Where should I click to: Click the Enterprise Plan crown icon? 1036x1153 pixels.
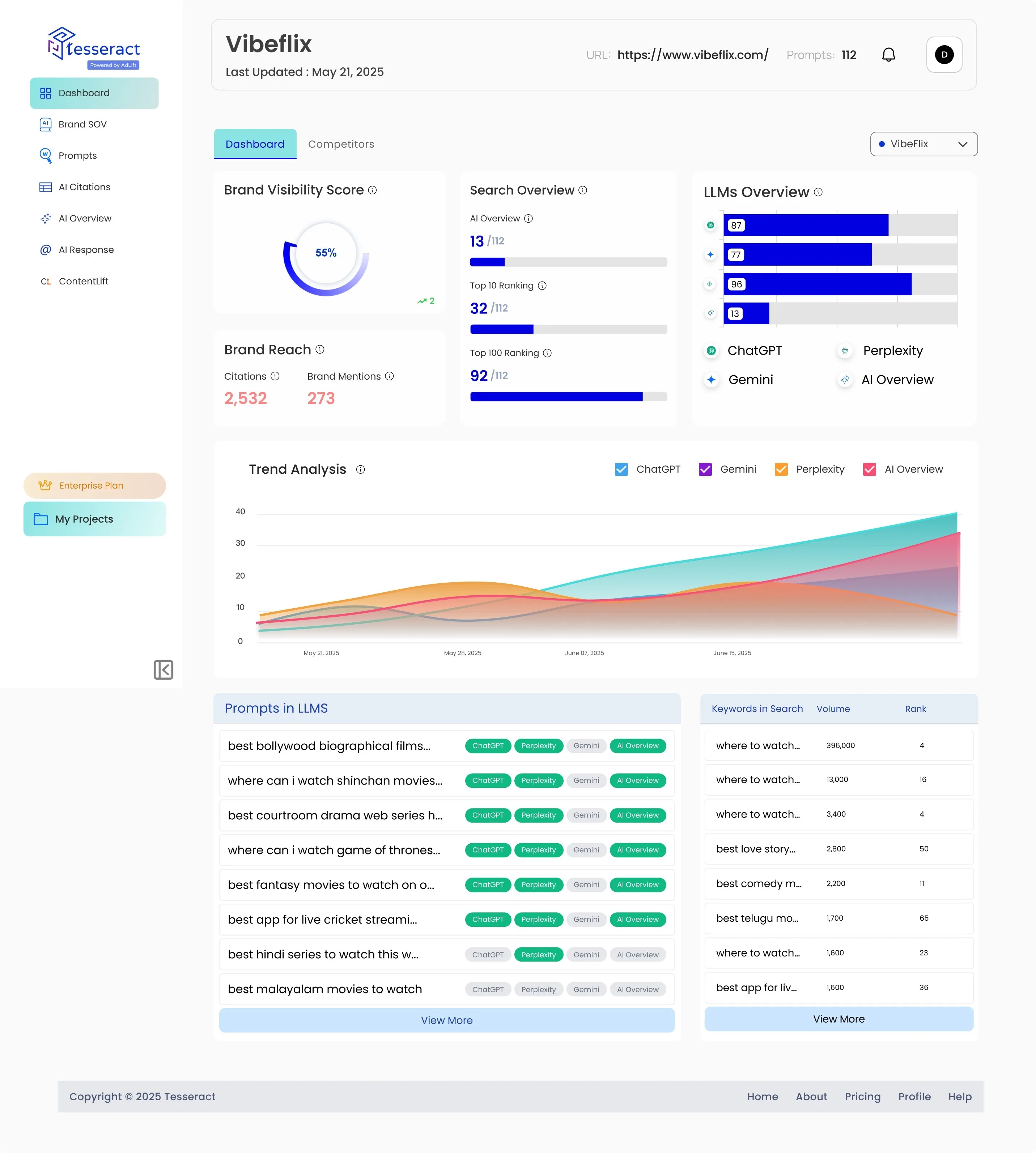[x=45, y=485]
